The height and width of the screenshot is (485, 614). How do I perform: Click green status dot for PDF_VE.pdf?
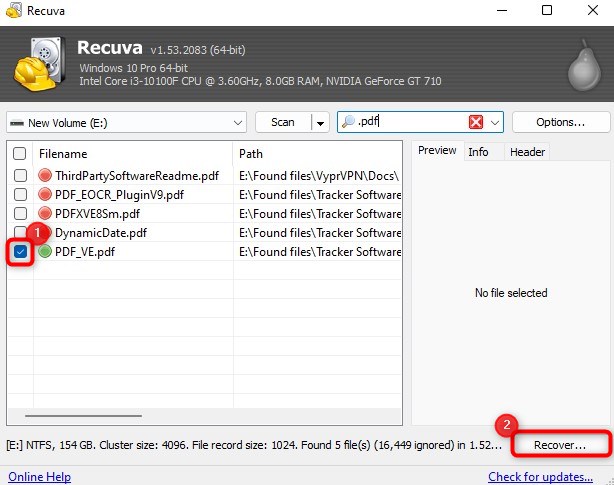45,251
